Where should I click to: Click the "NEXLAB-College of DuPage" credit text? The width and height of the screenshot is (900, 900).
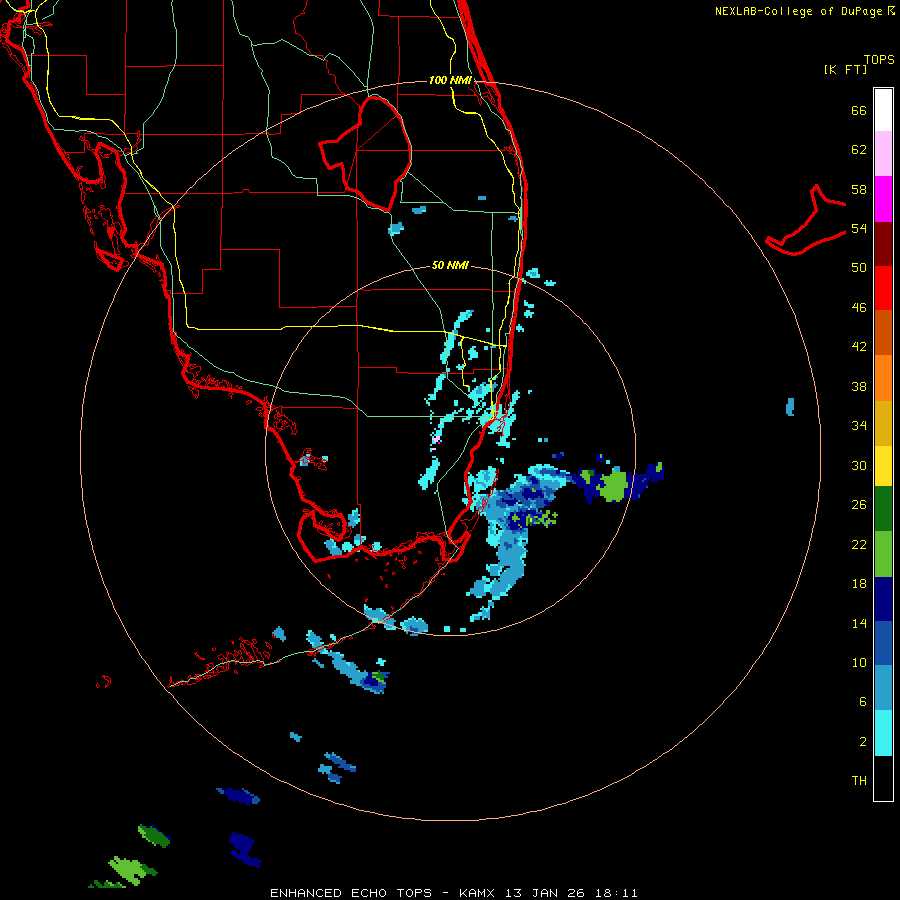[800, 11]
